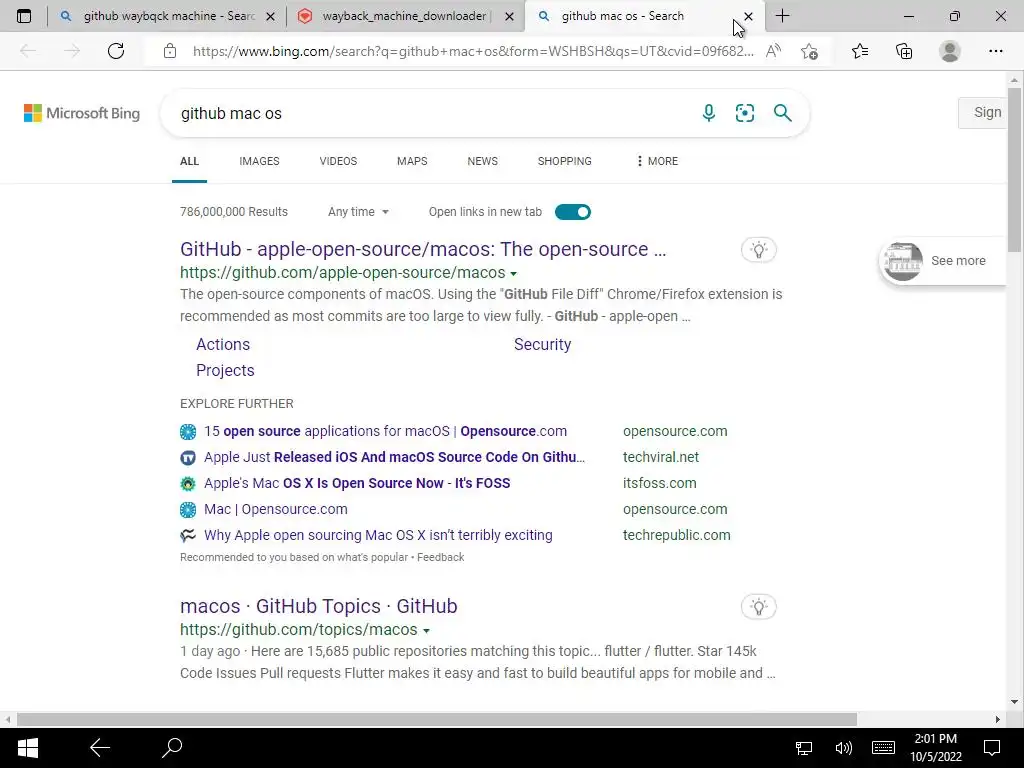This screenshot has height=768, width=1024.
Task: Click the browser address bar URL
Action: pyautogui.click(x=473, y=51)
